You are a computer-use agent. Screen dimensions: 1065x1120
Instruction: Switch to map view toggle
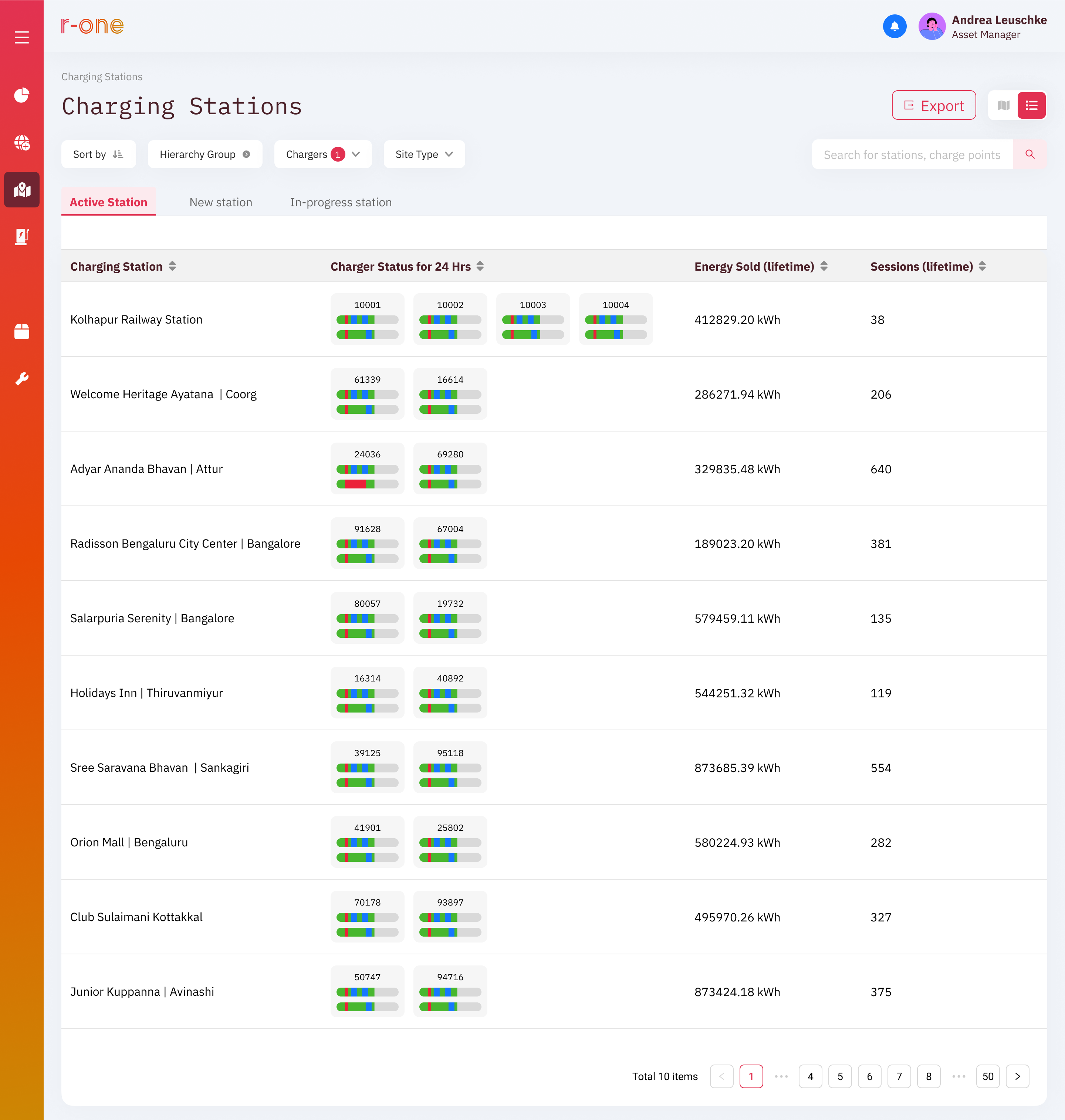coord(1003,106)
